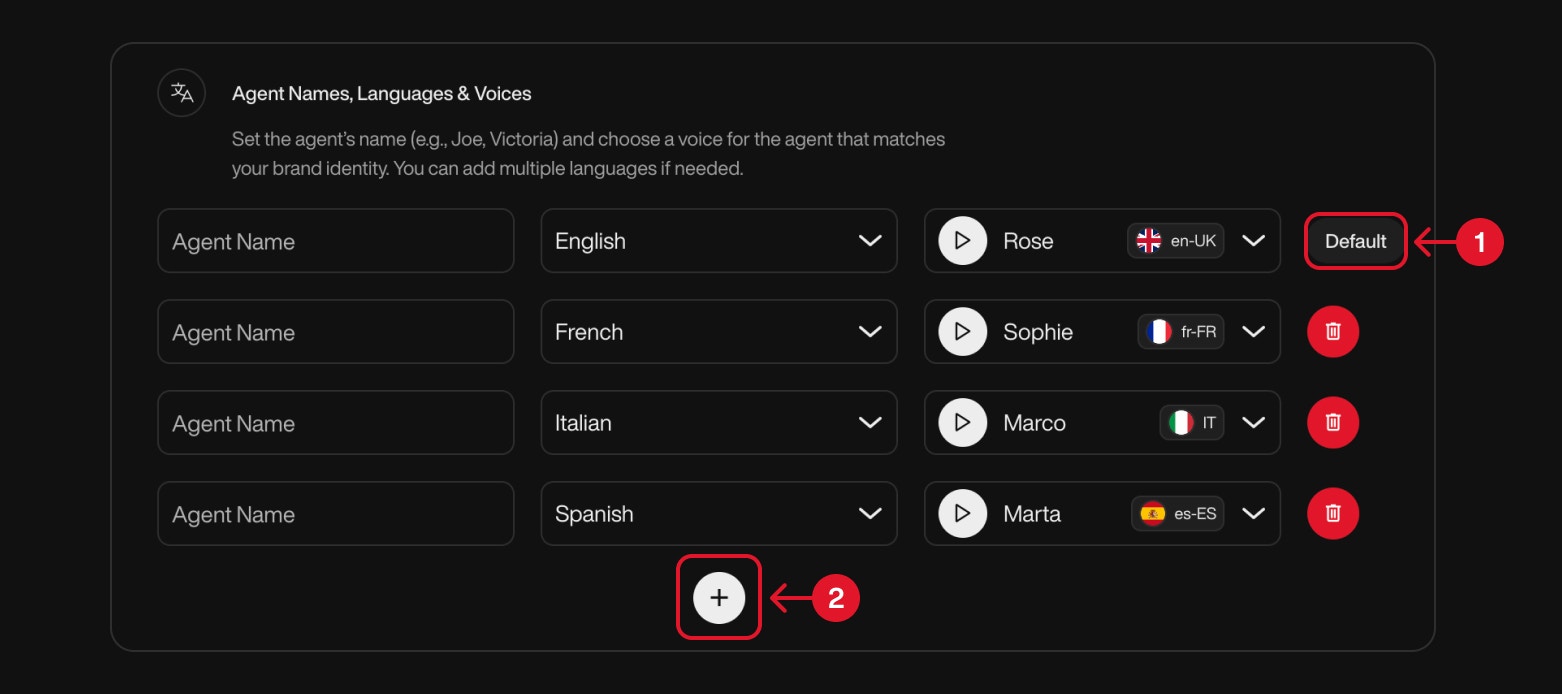Screen dimensions: 1562x694
Task: Play a preview of the Sophie voice
Action: 961,331
